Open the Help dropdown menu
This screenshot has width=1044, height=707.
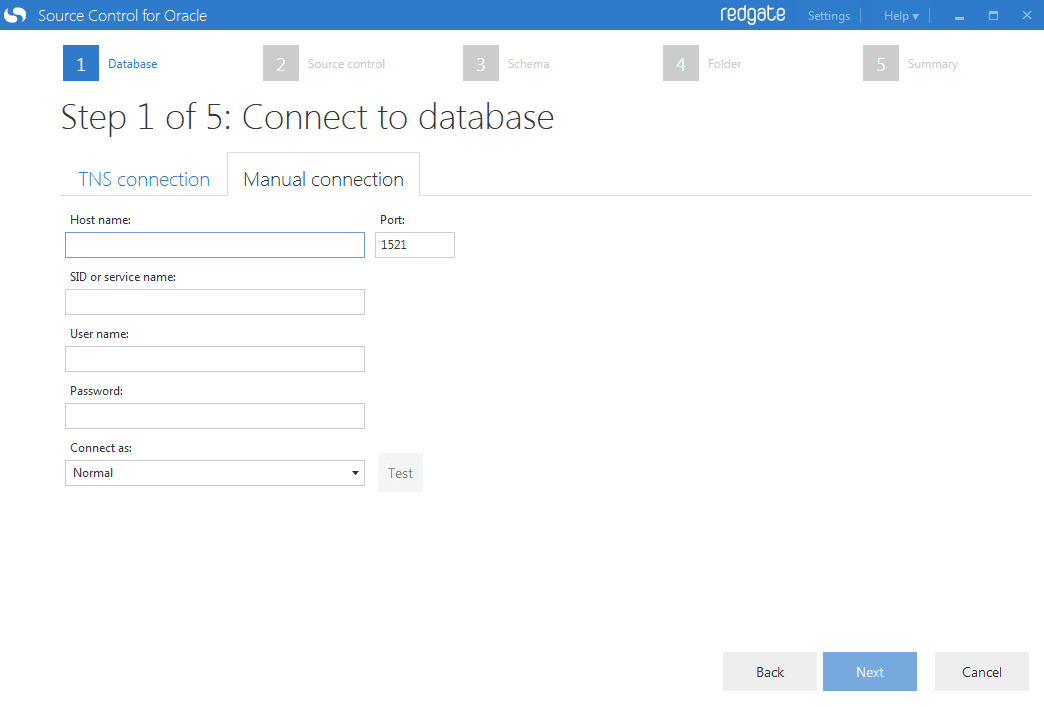(x=901, y=16)
